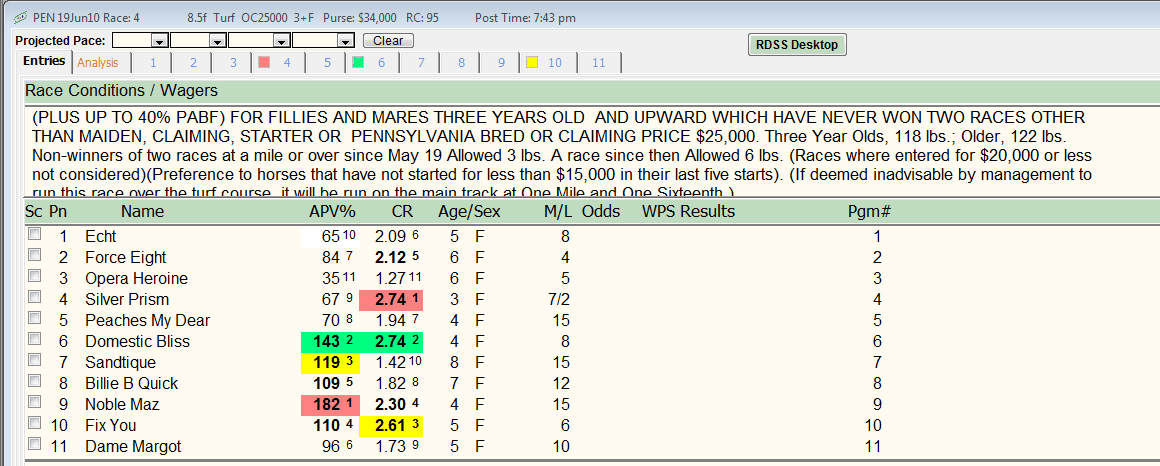Check the Sc box for Billie B Quick
This screenshot has width=1160, height=466.
coord(33,381)
